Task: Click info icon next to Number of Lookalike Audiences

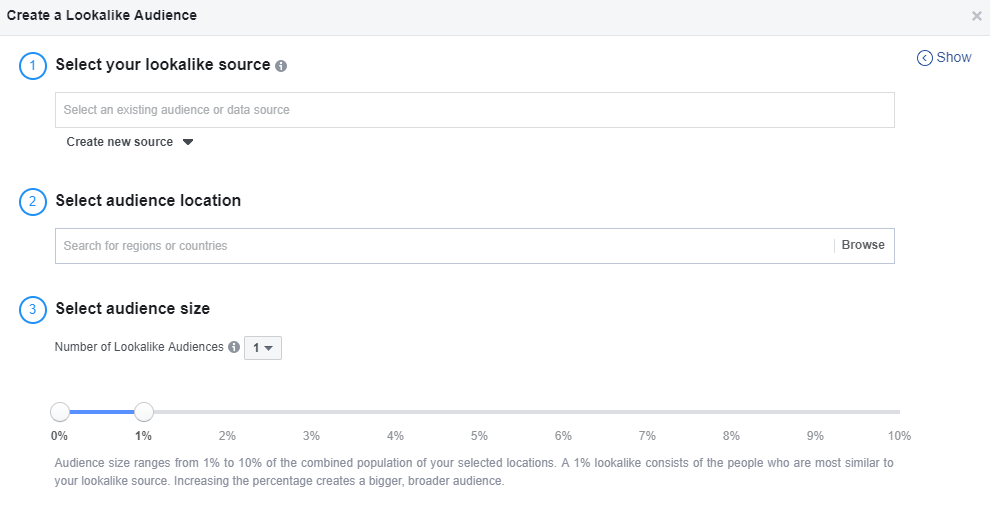Action: 234,347
